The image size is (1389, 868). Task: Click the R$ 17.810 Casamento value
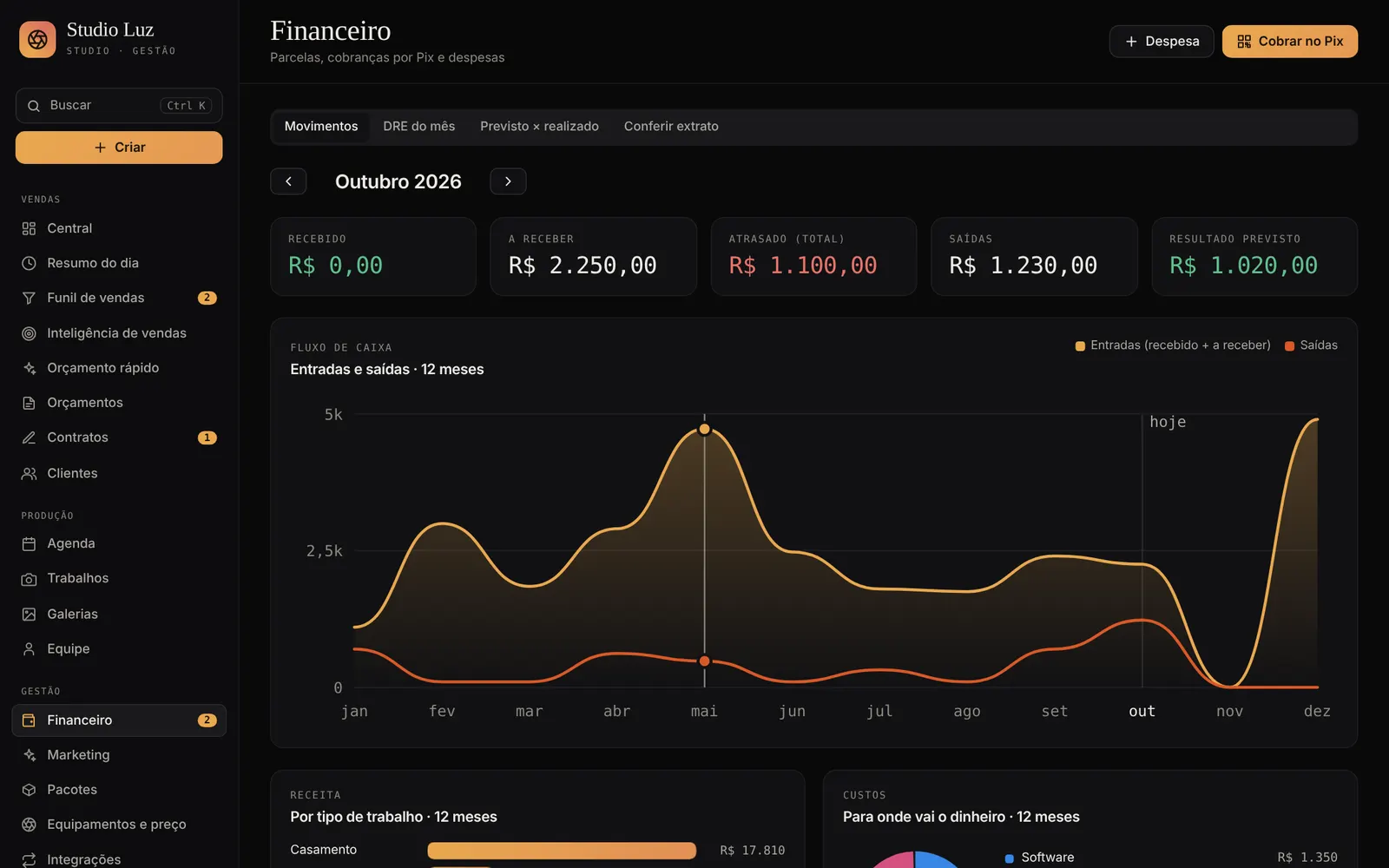point(752,851)
